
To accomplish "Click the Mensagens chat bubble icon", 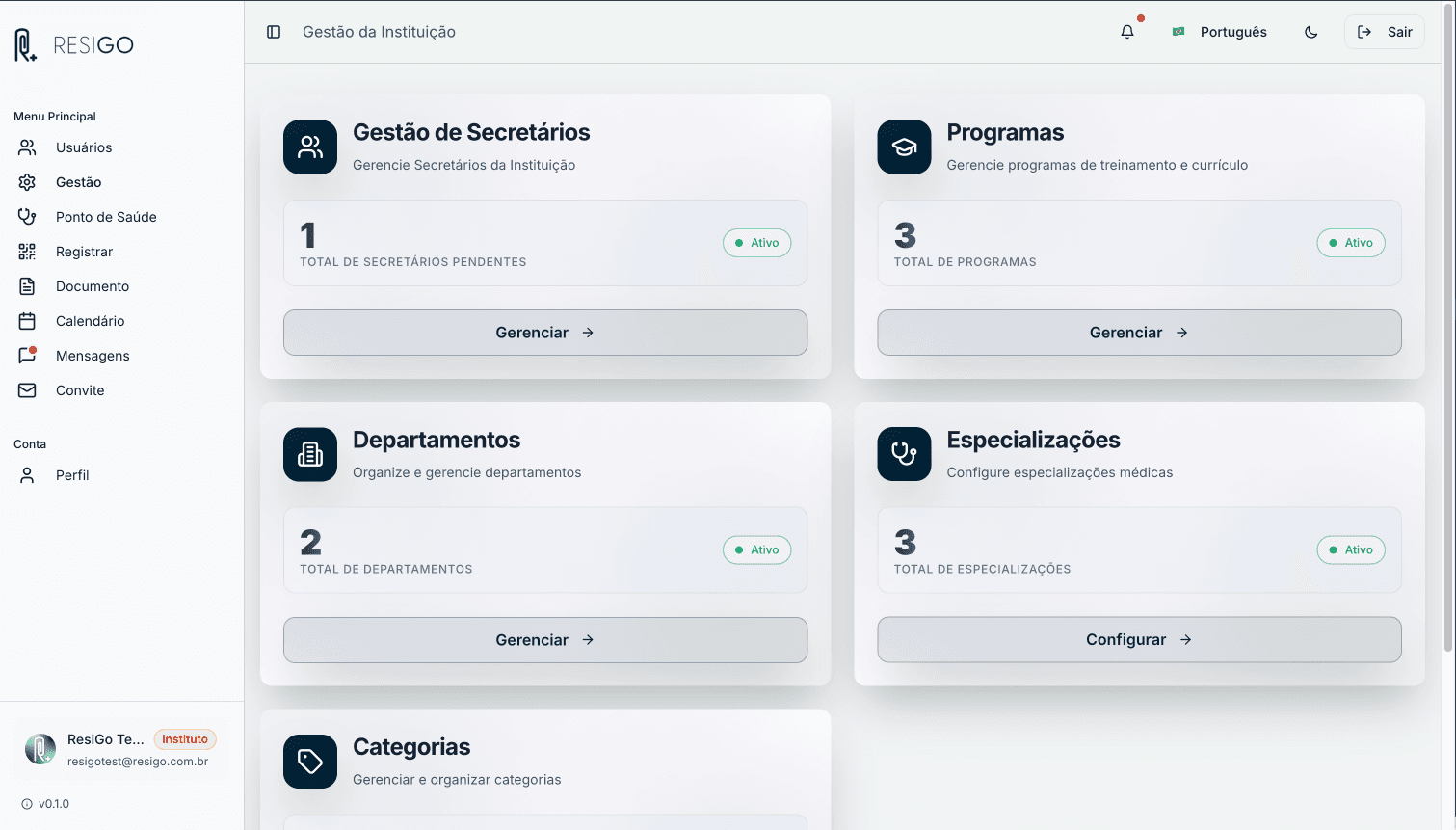I will coord(27,356).
